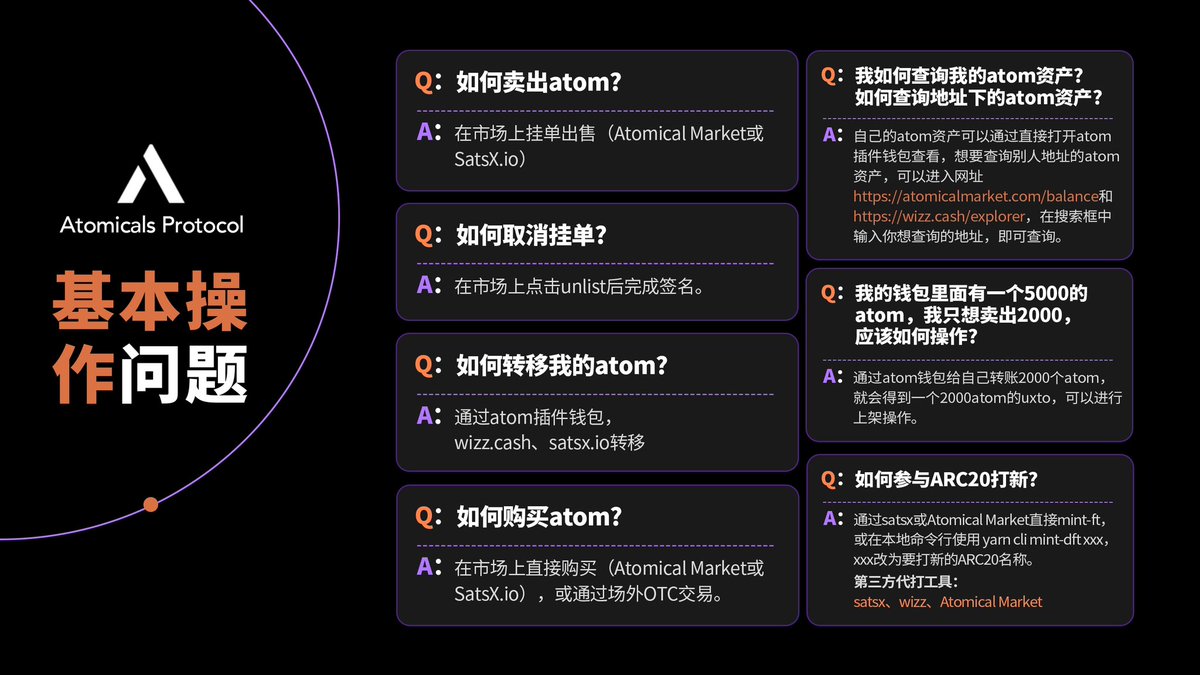1200x675 pixels.
Task: Open the https://wizz.cash/explorer link
Action: (939, 216)
